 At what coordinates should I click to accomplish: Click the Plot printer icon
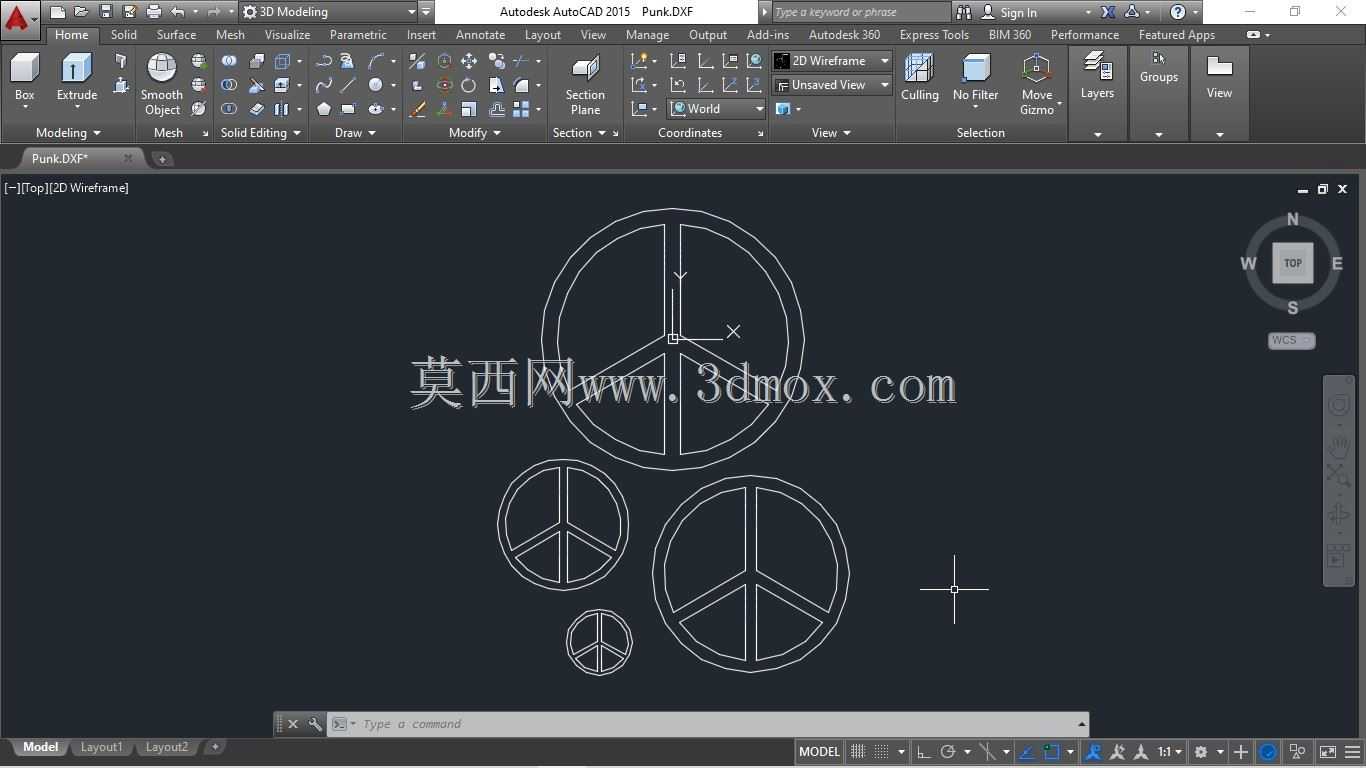(153, 12)
